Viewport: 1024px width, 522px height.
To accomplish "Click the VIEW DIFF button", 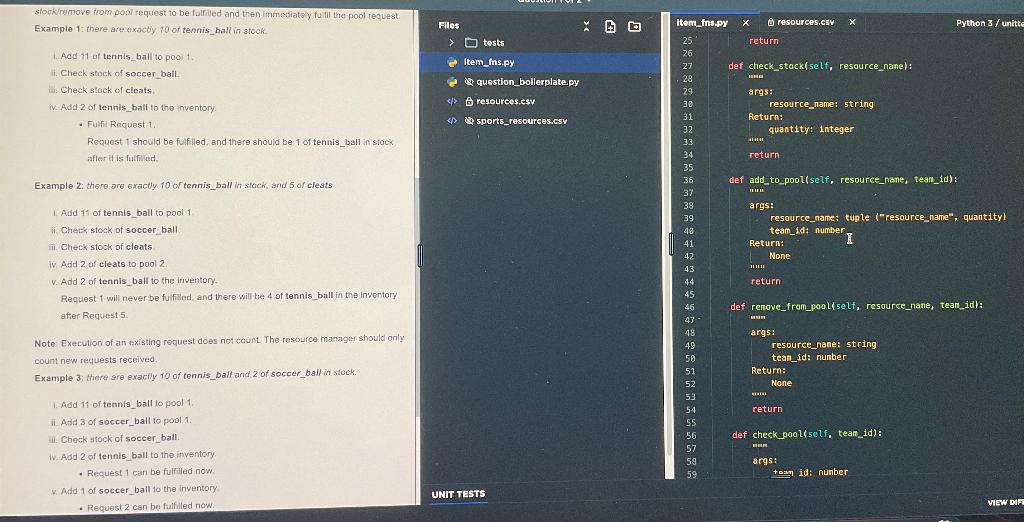I will (x=1006, y=502).
